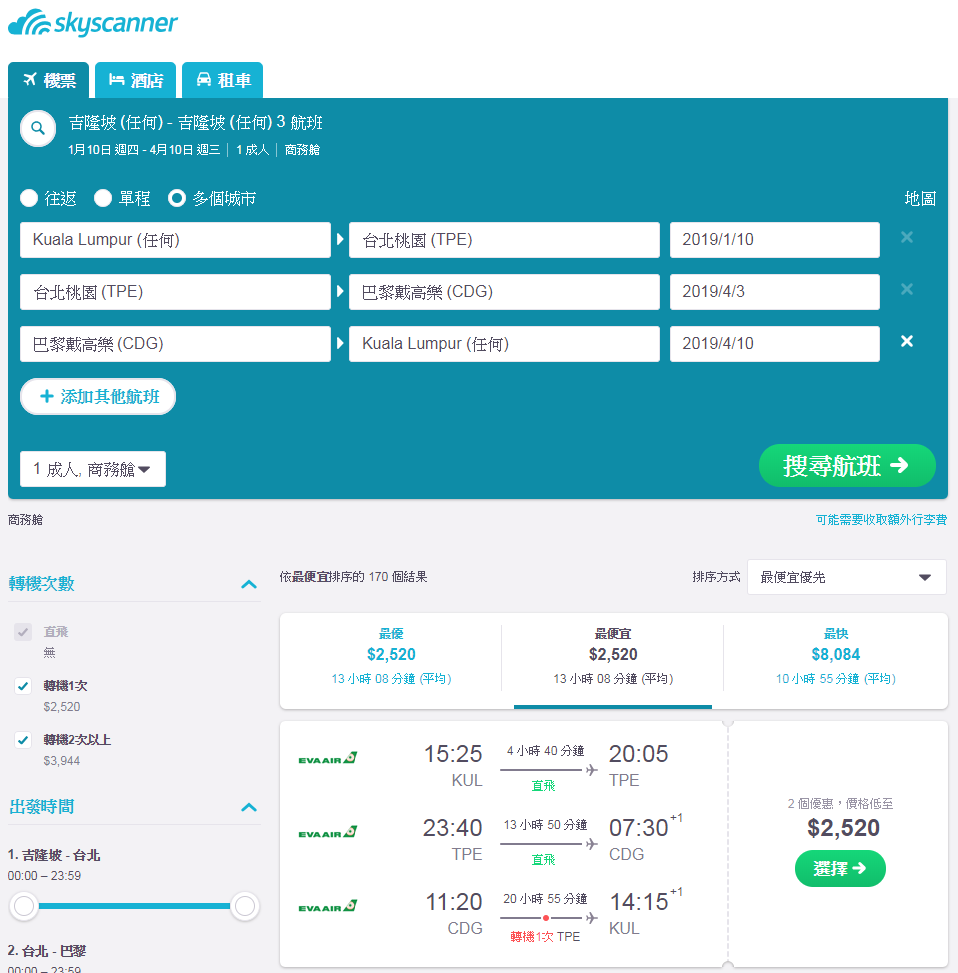Remove the flight leg dated 2019/1/10
958x973 pixels.
coord(907,237)
